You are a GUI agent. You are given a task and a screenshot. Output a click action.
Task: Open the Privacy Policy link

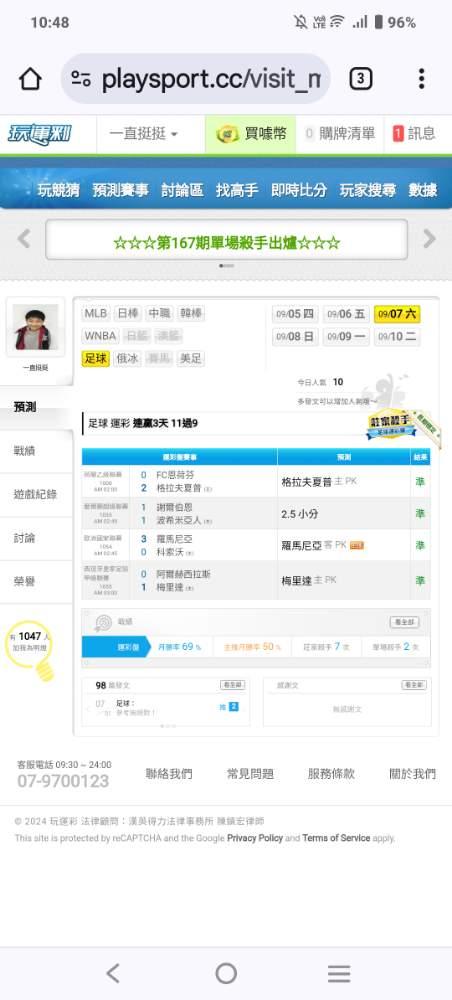click(x=254, y=838)
